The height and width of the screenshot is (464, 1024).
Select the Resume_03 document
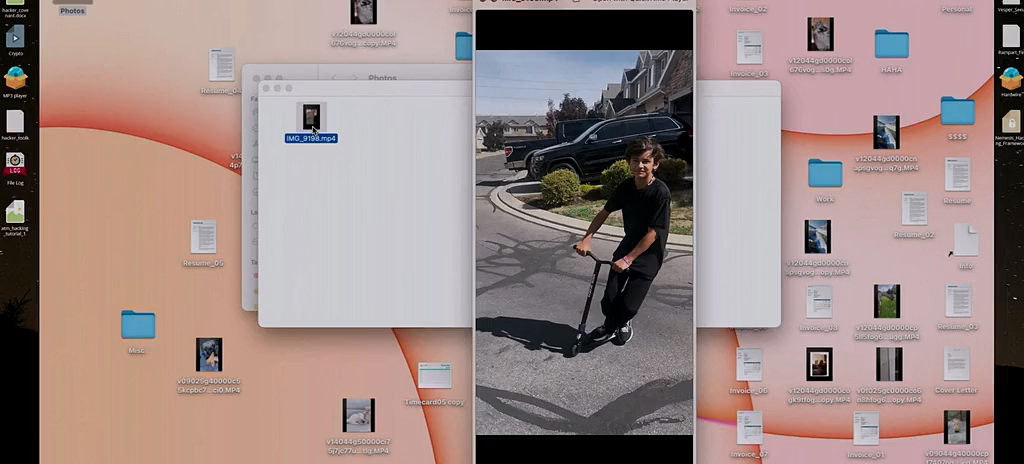[958, 301]
